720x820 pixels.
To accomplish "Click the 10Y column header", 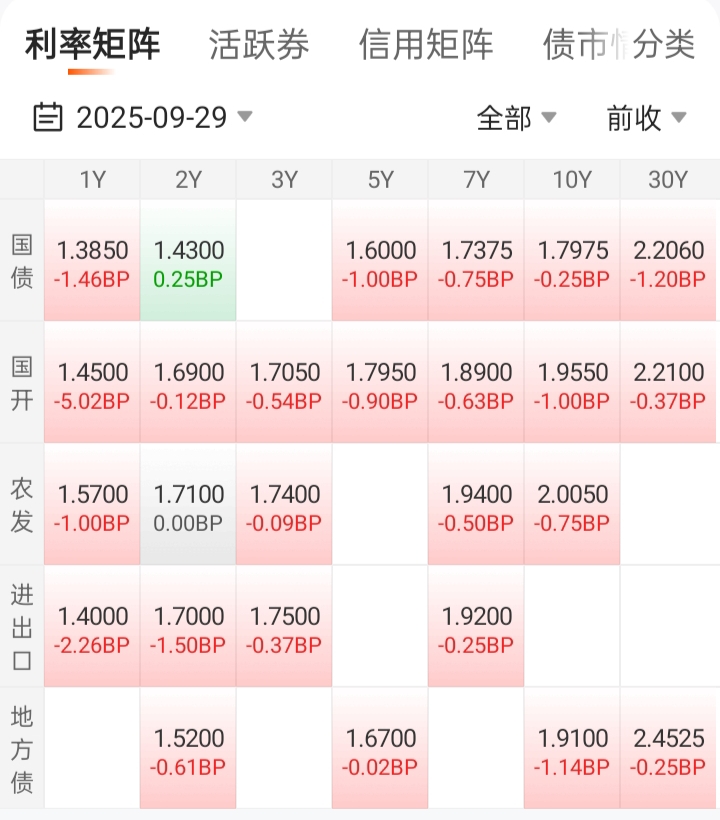I will (572, 179).
